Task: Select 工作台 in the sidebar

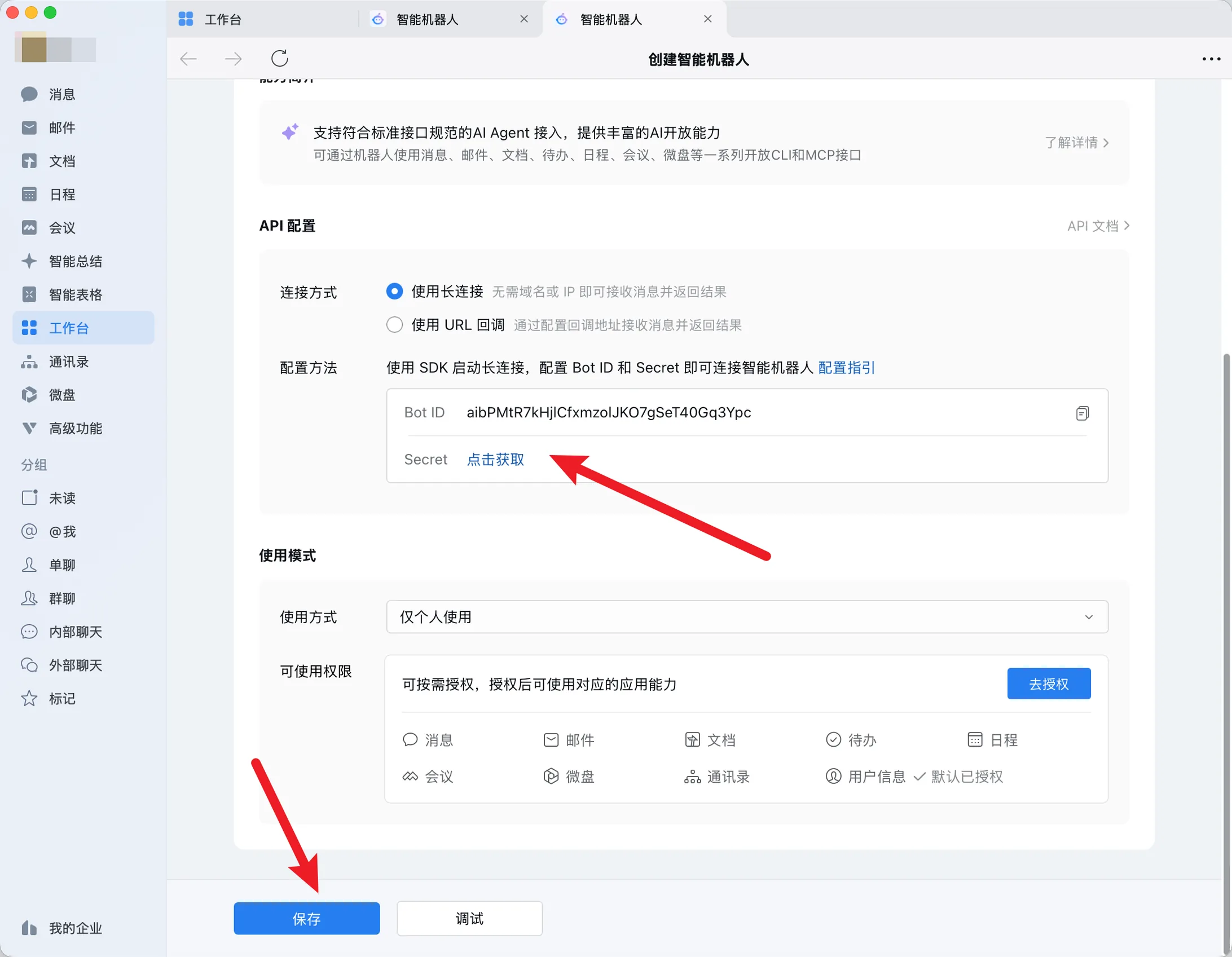Action: pos(83,328)
